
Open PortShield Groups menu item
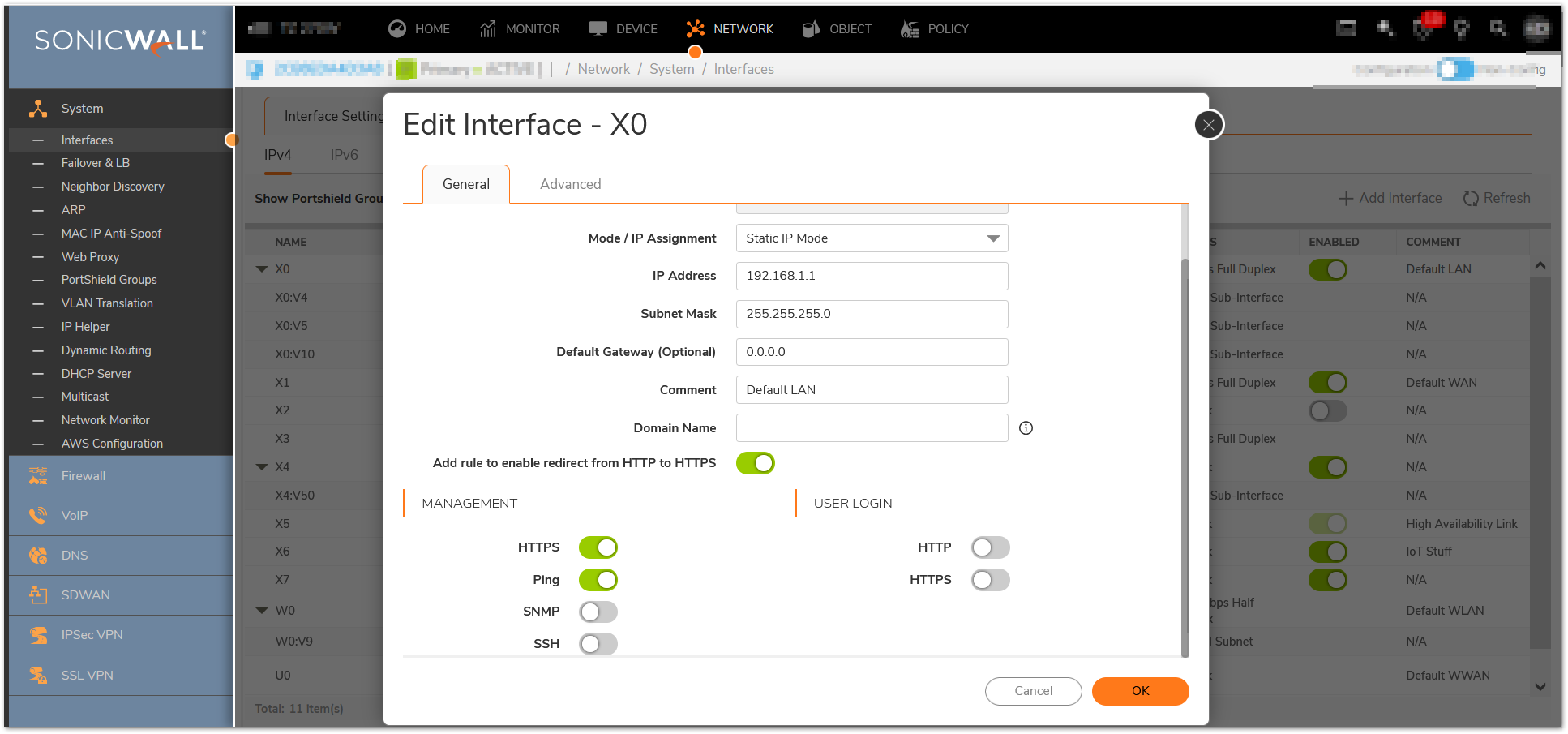(x=109, y=280)
